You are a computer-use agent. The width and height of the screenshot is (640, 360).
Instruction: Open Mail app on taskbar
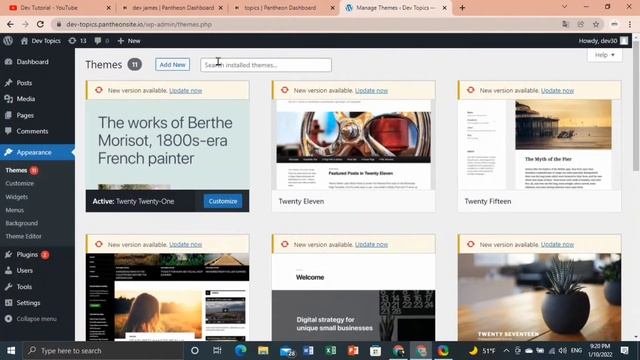(x=287, y=351)
